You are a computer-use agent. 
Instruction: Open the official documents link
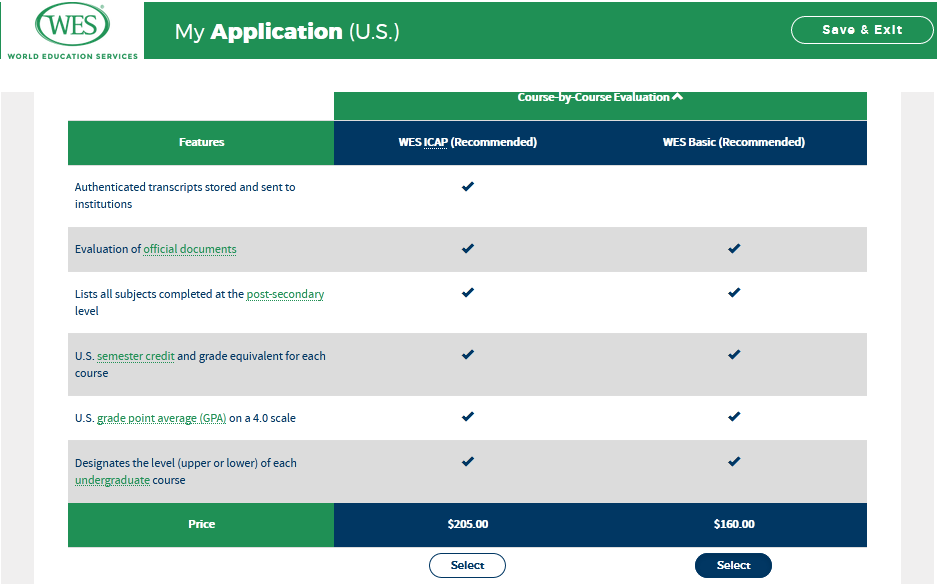[x=190, y=249]
